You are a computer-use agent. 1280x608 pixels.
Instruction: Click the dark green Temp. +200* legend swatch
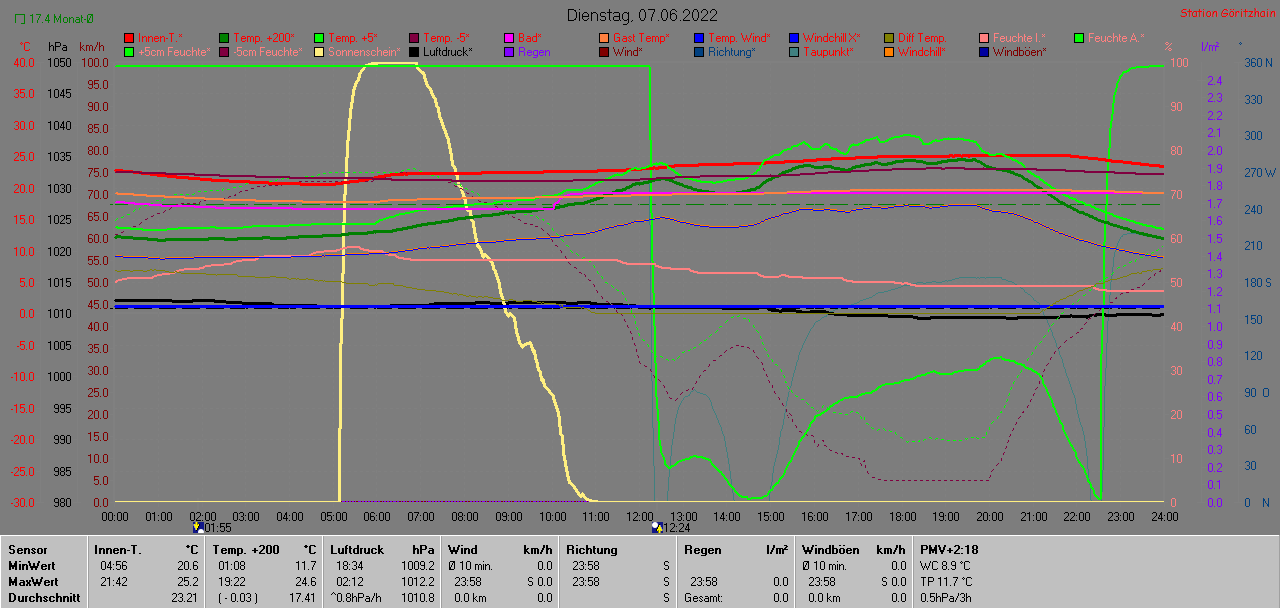(224, 38)
